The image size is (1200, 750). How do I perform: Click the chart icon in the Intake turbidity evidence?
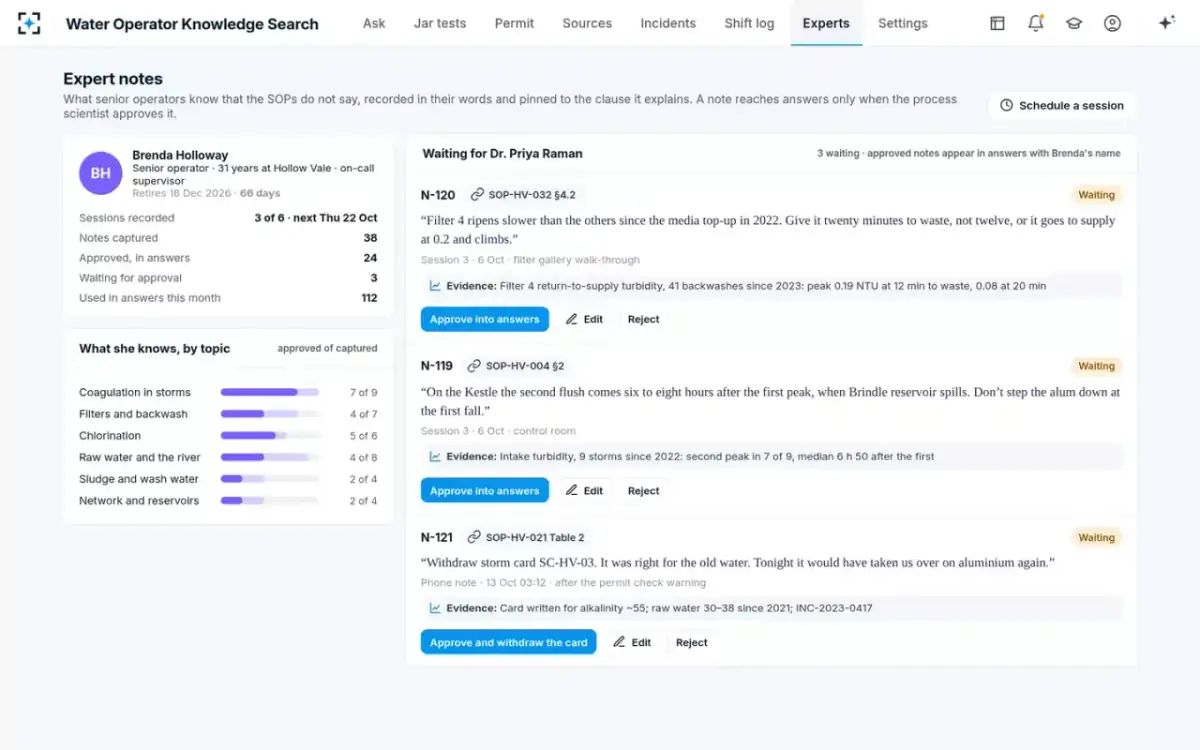[x=435, y=457]
